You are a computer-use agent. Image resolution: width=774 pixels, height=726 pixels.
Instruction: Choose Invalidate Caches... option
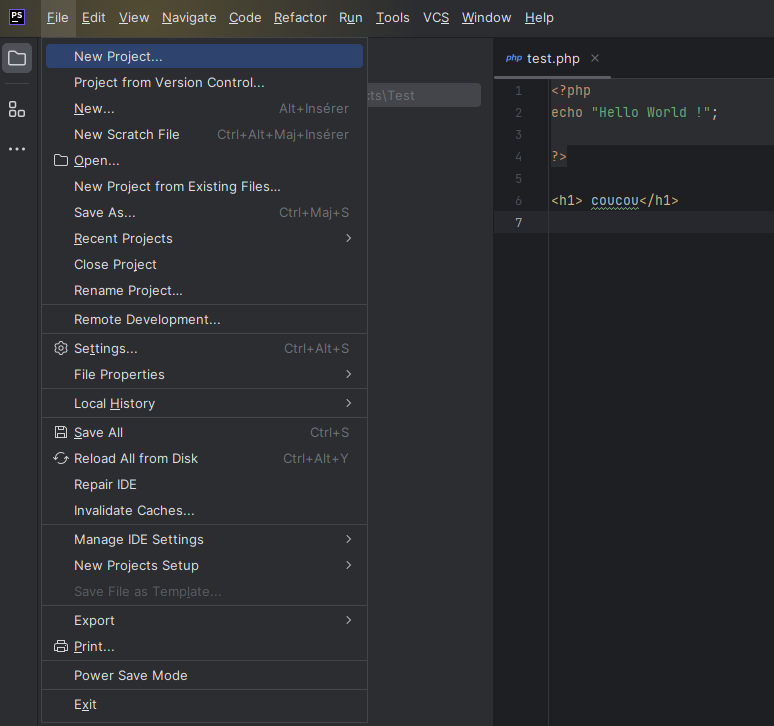click(x=134, y=510)
